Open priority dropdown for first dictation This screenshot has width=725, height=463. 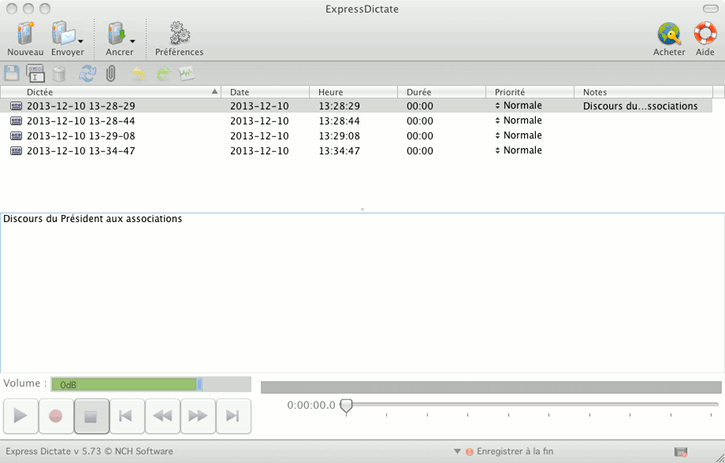tap(498, 105)
